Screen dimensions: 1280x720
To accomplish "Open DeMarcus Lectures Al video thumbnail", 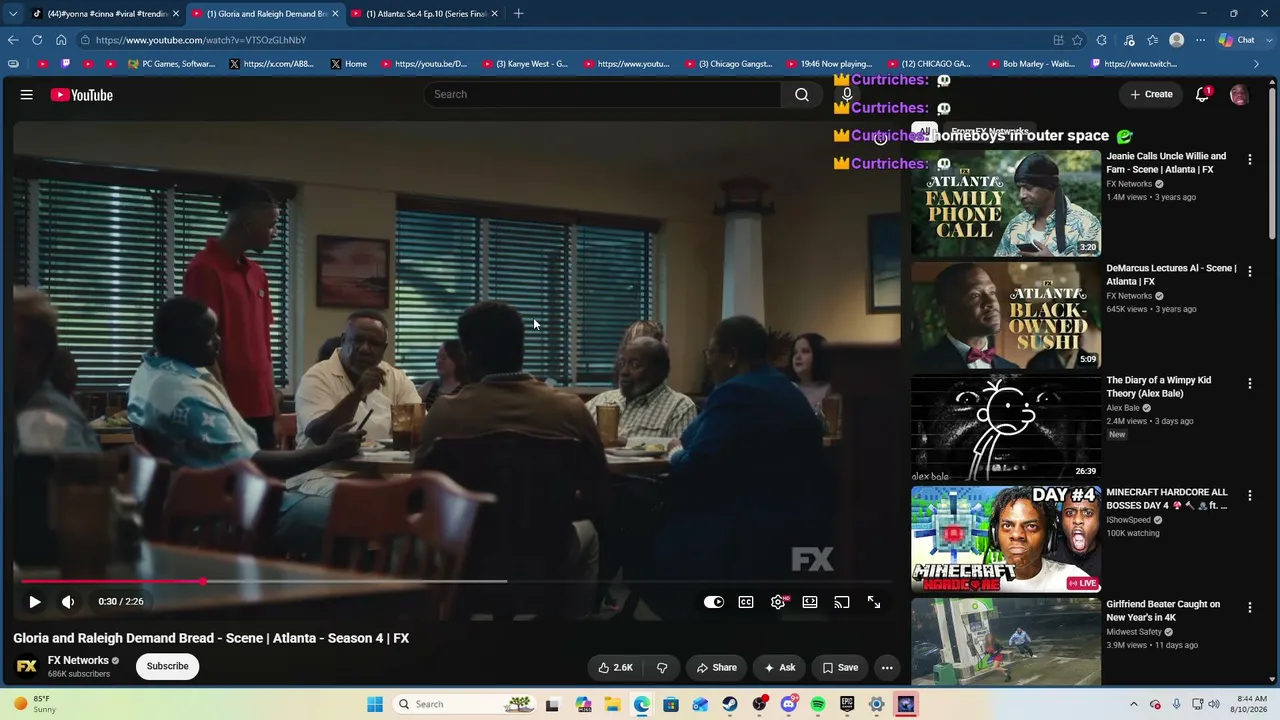I will [1006, 315].
